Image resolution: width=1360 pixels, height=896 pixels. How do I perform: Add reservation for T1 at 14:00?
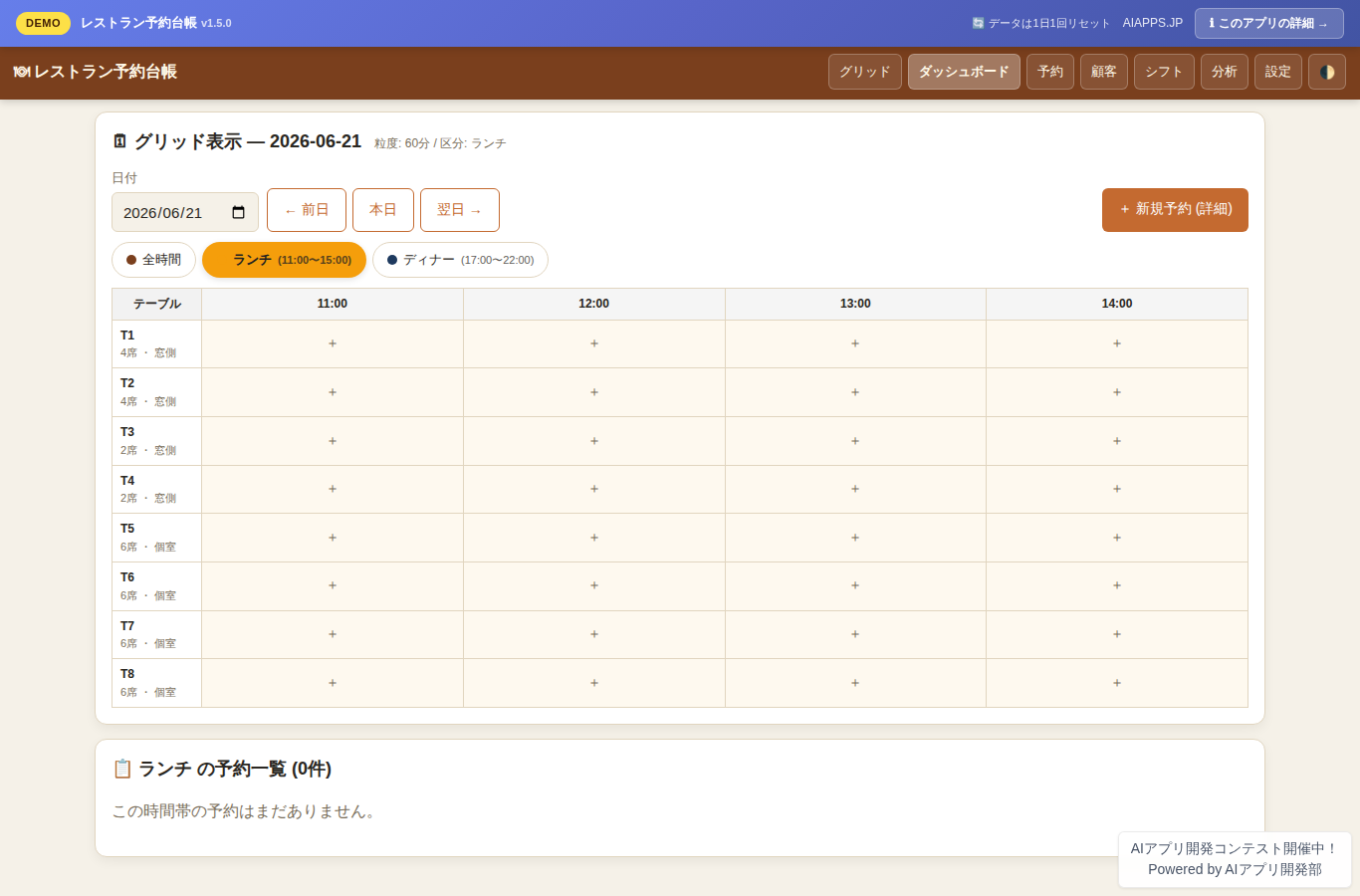pos(1117,343)
